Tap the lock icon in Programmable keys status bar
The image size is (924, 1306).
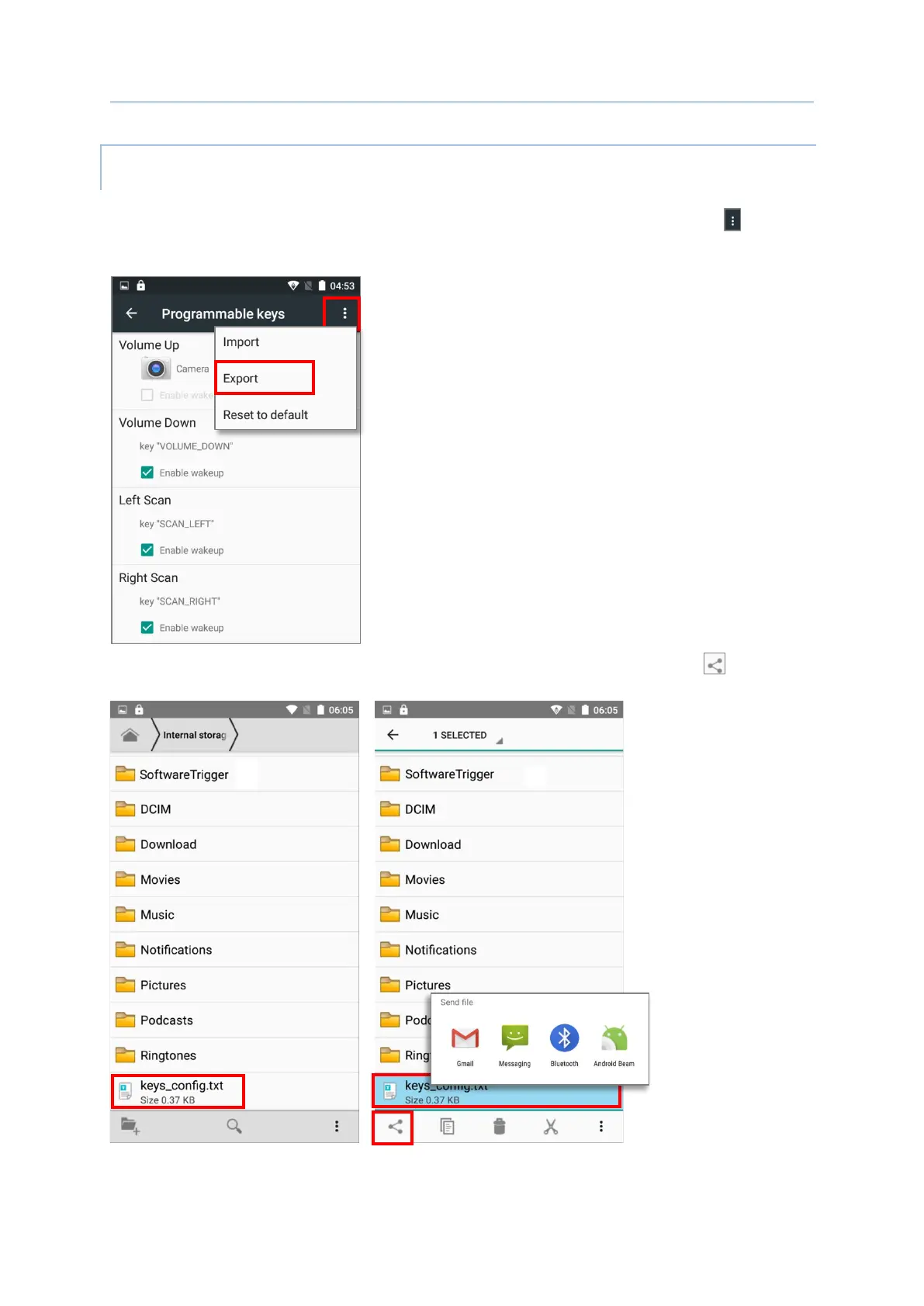pyautogui.click(x=141, y=286)
